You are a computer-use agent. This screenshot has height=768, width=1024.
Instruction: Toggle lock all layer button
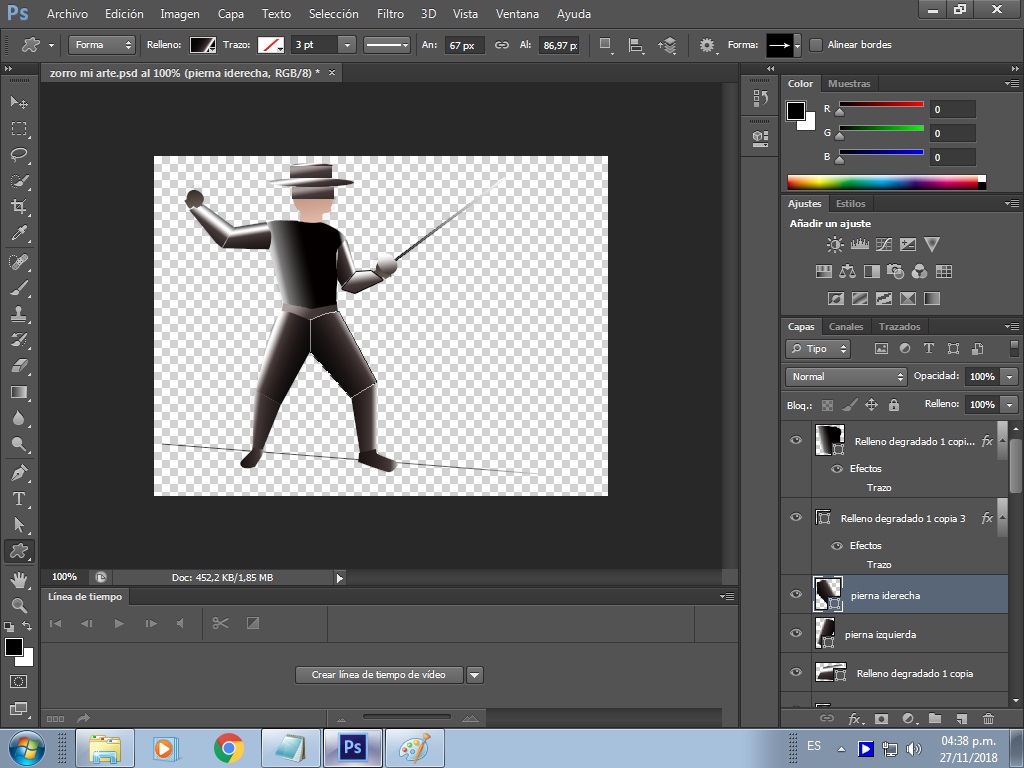click(x=894, y=405)
